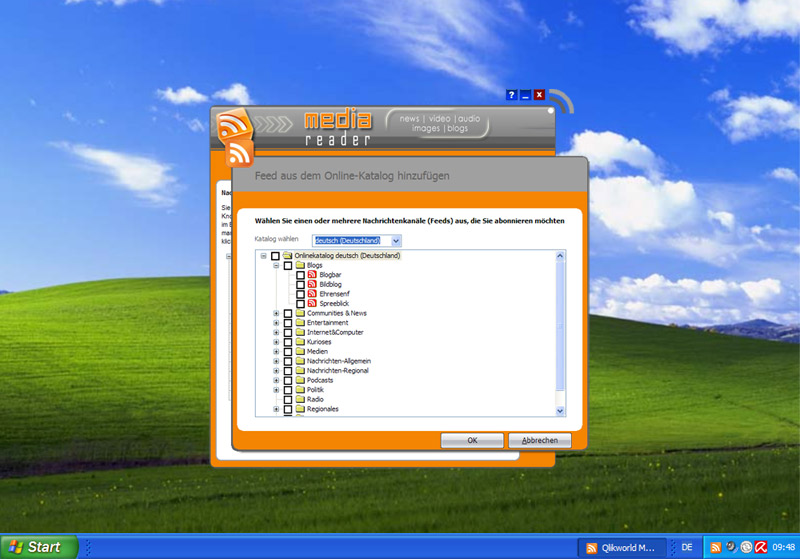
Task: Click the Kurioses folder icon
Action: point(300,342)
